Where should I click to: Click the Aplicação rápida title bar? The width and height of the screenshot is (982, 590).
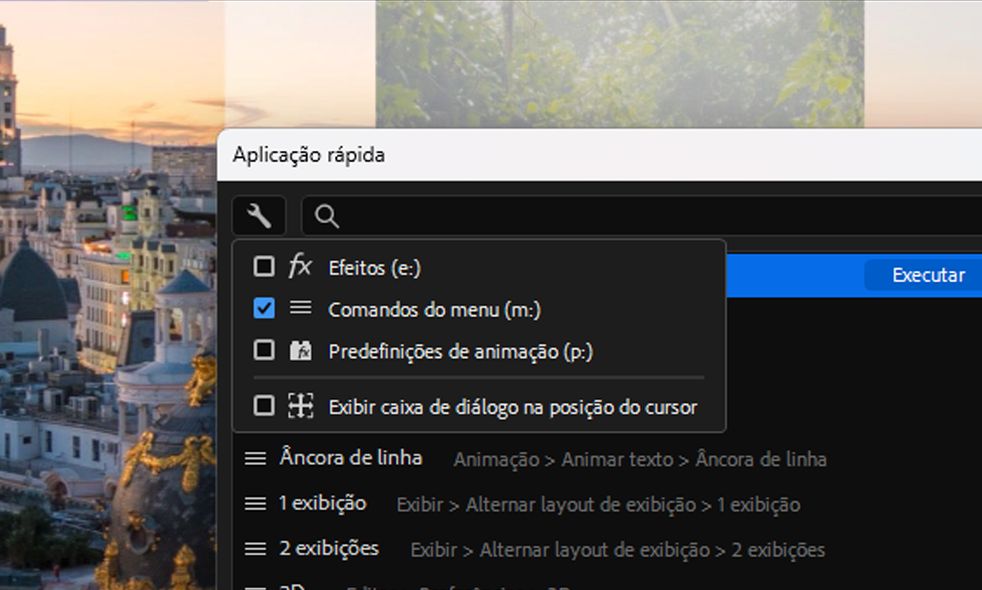tap(600, 155)
